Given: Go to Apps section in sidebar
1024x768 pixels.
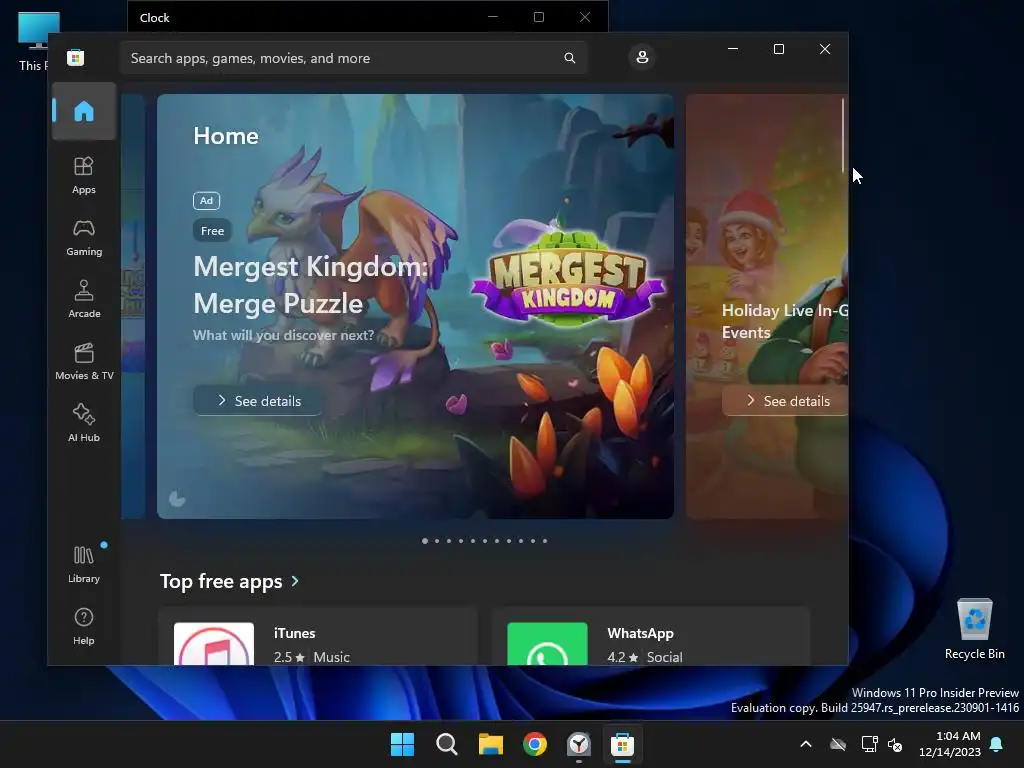Looking at the screenshot, I should pos(84,175).
